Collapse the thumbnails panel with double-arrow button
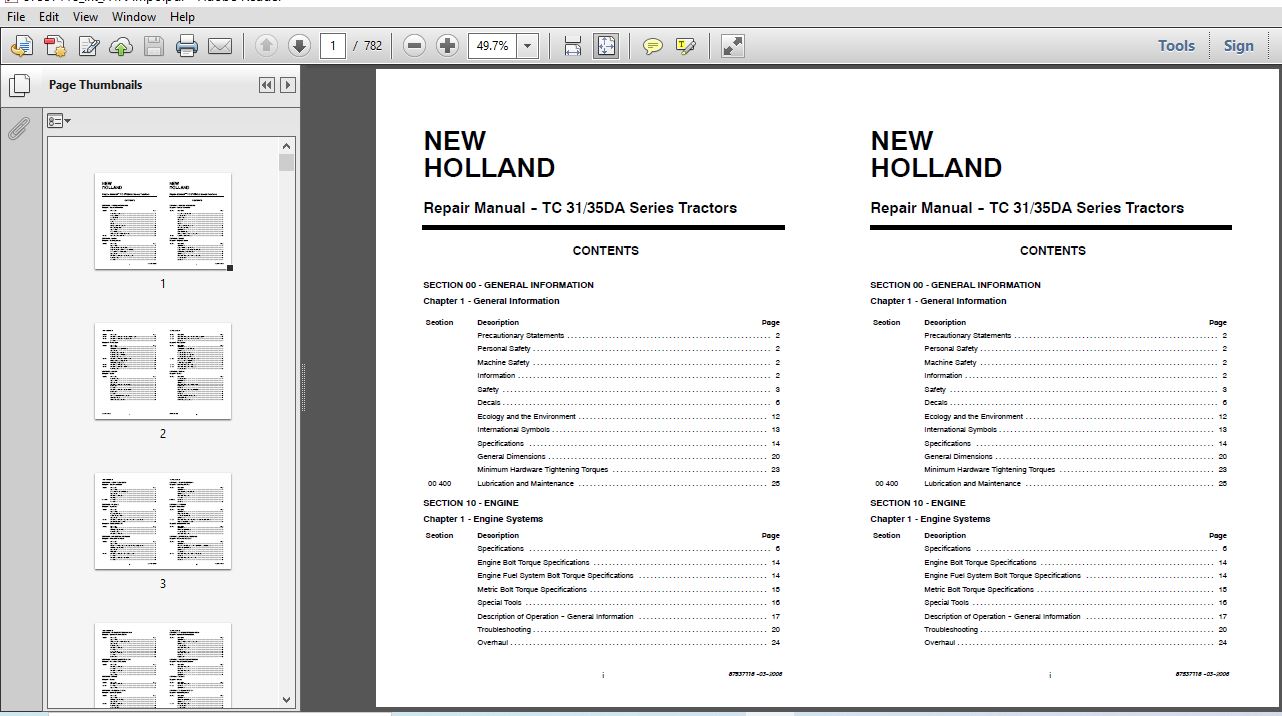 [267, 85]
